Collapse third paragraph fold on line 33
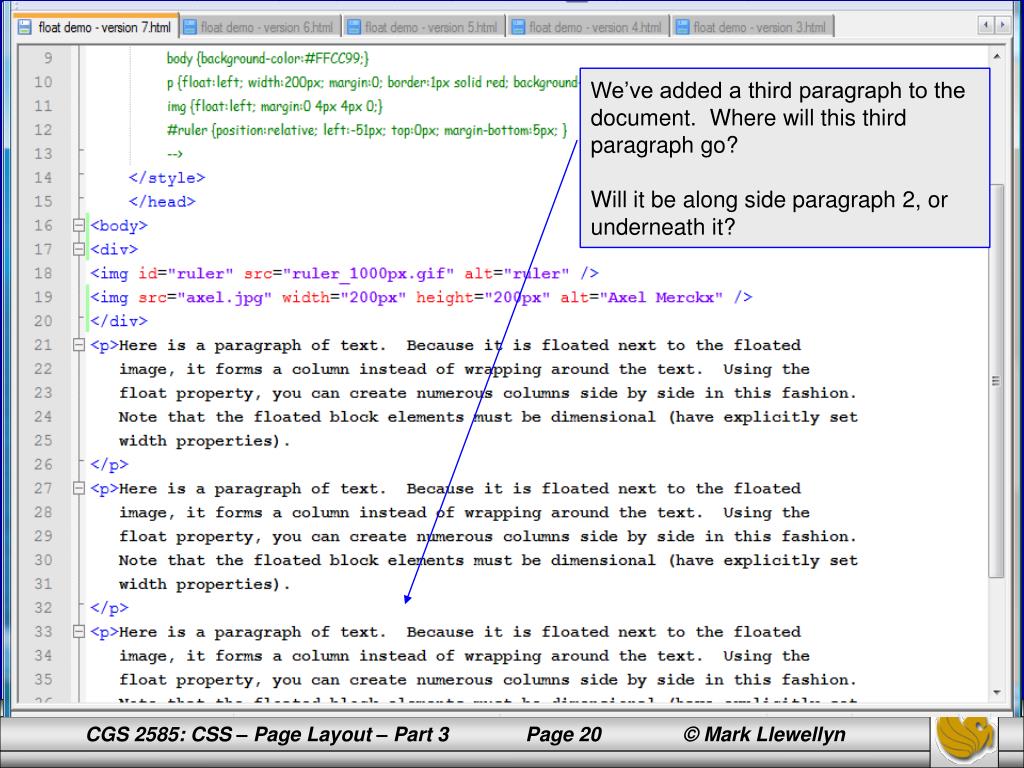1024x768 pixels. pyautogui.click(x=79, y=632)
